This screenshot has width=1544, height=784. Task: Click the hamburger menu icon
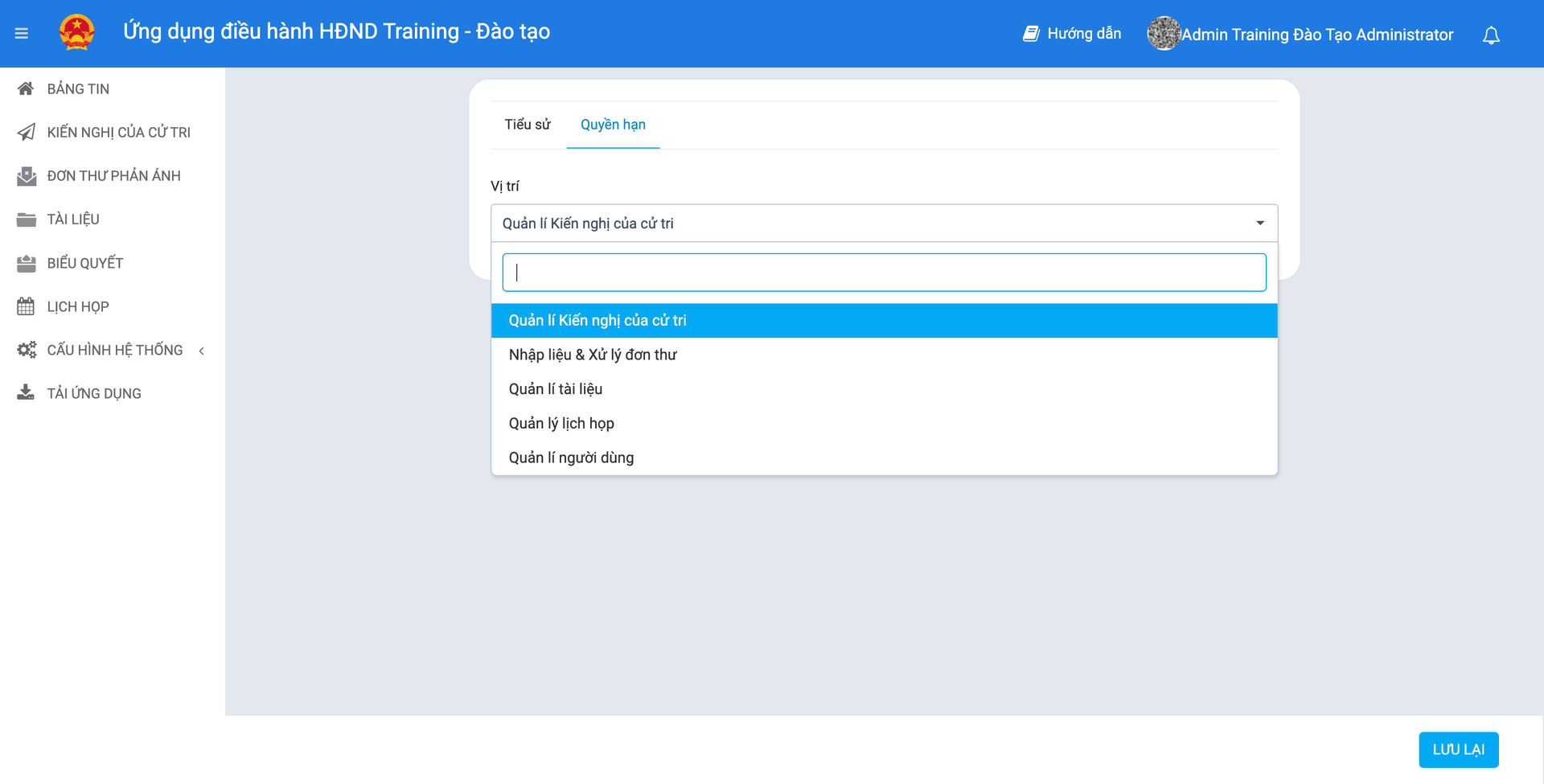[22, 34]
